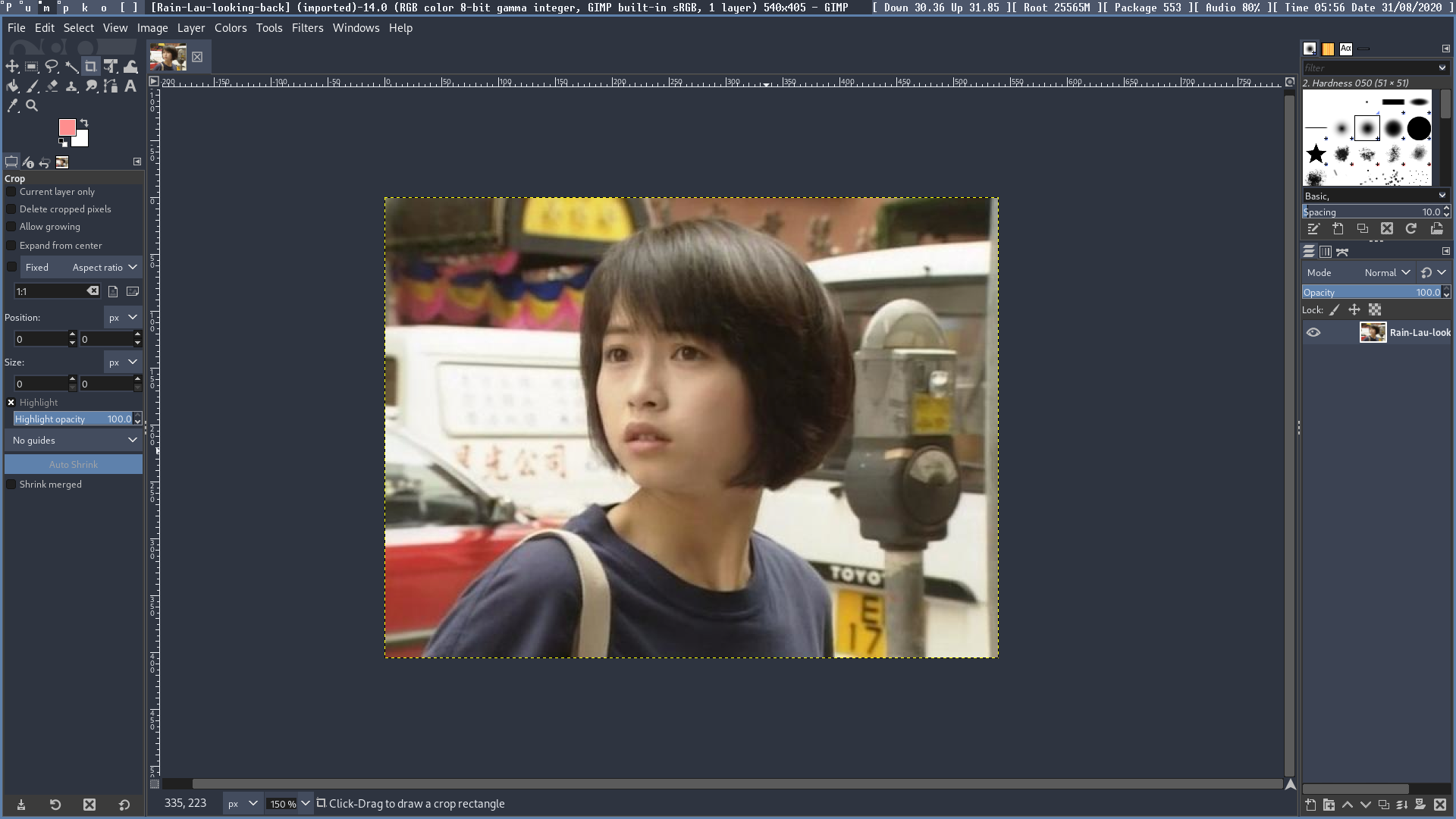
Task: Uncheck the Highlight option
Action: coord(11,403)
